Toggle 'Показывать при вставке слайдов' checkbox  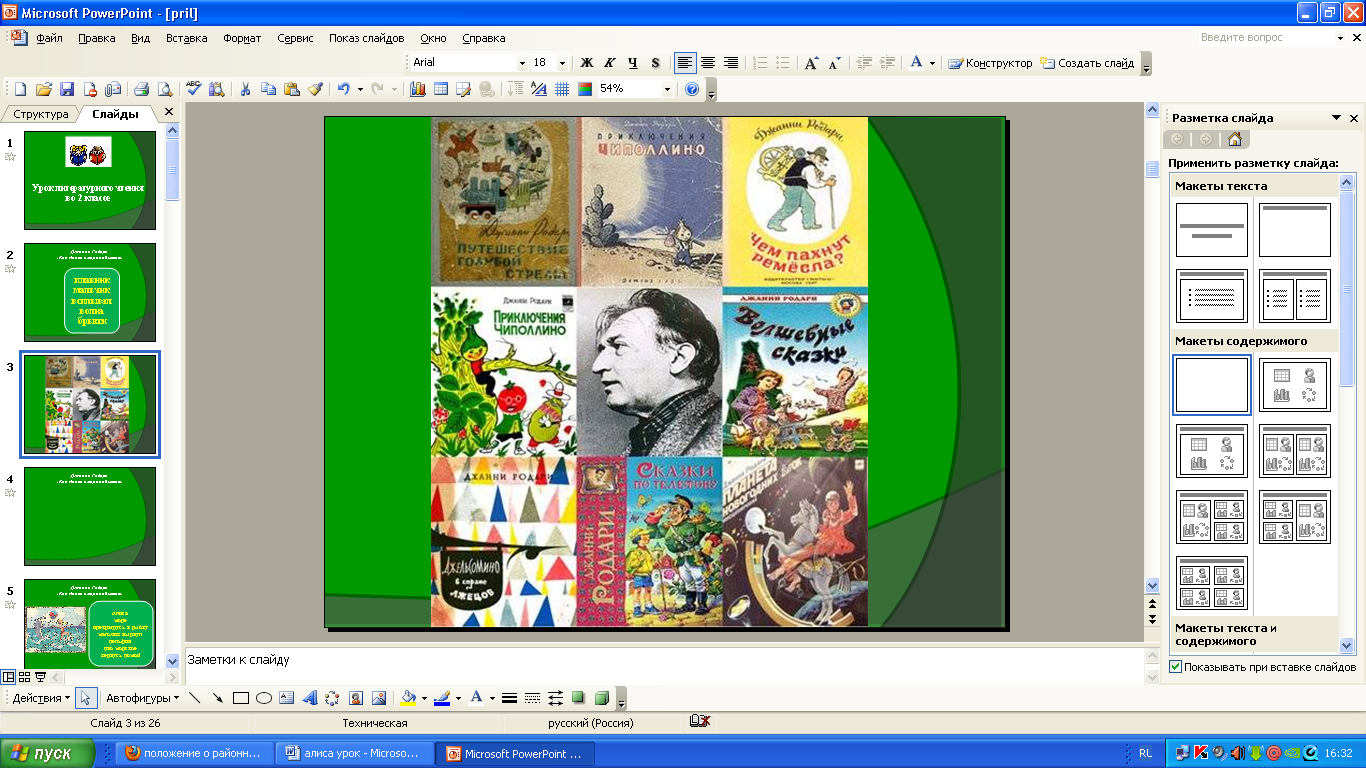(1175, 667)
